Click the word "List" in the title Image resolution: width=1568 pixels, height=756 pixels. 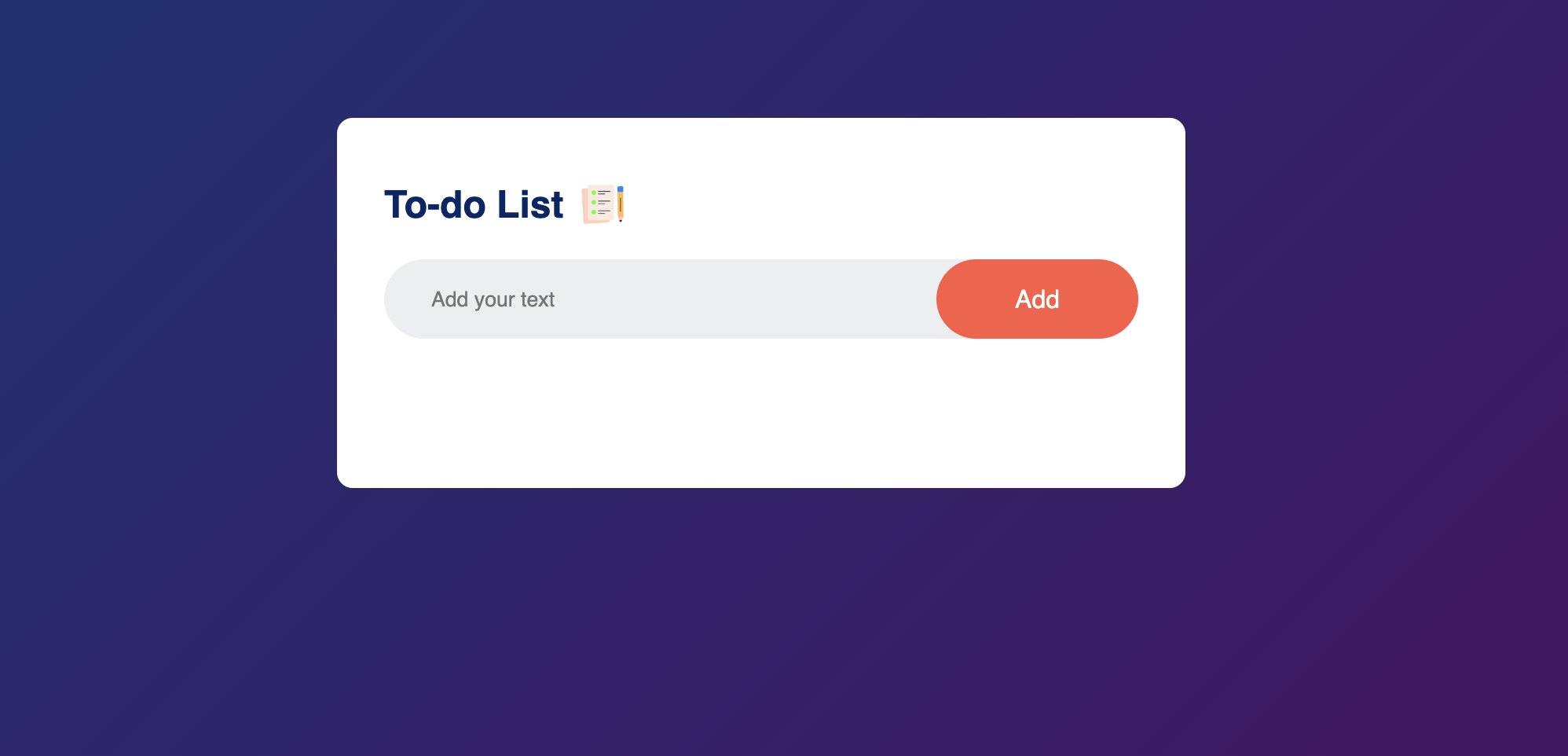[530, 205]
